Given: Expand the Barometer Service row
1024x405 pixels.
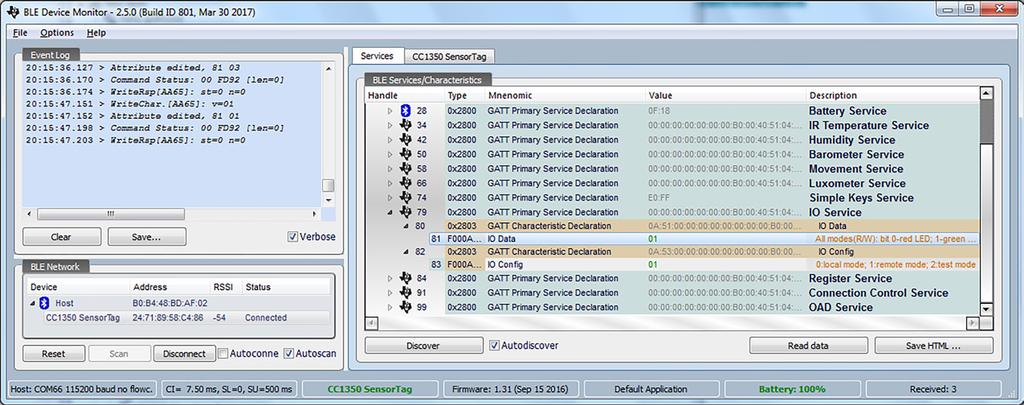Looking at the screenshot, I should (391, 154).
